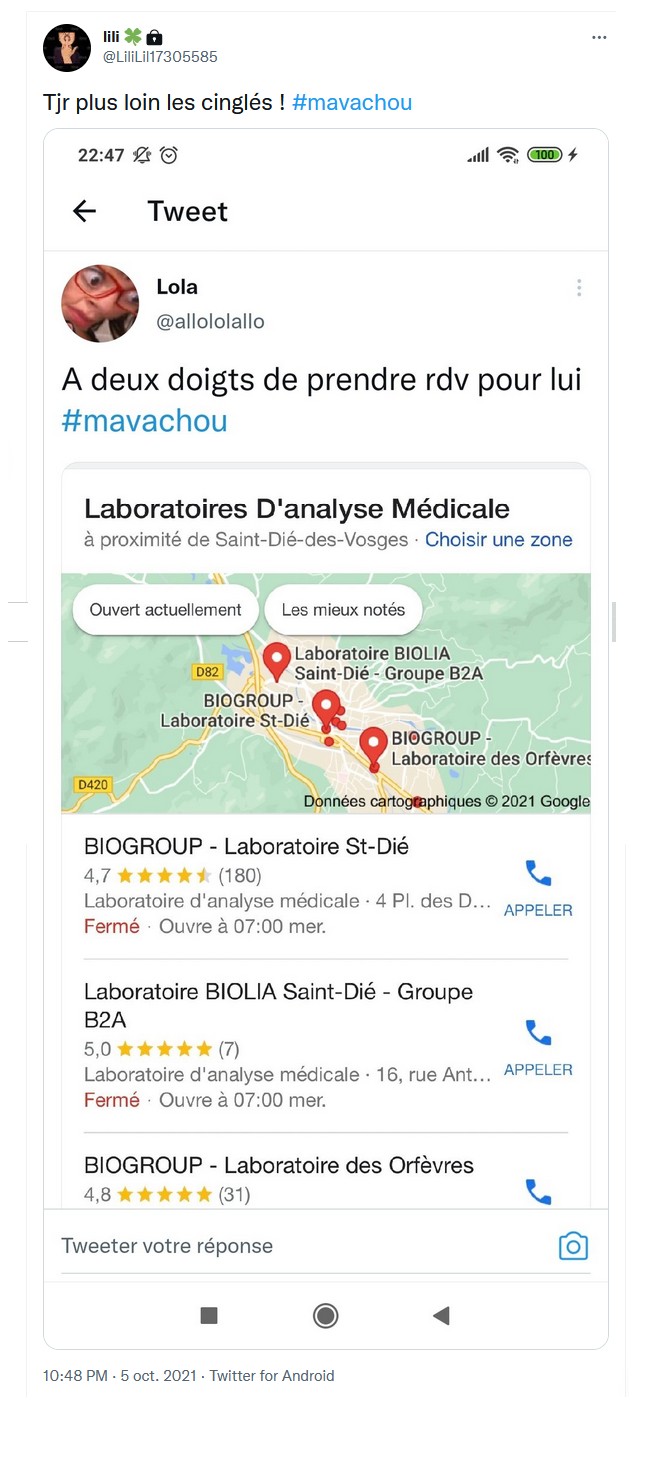The height and width of the screenshot is (1464, 648).
Task: Tap phone icon for Laboratoire BIOLIA Saint-Dié
Action: 538,1034
